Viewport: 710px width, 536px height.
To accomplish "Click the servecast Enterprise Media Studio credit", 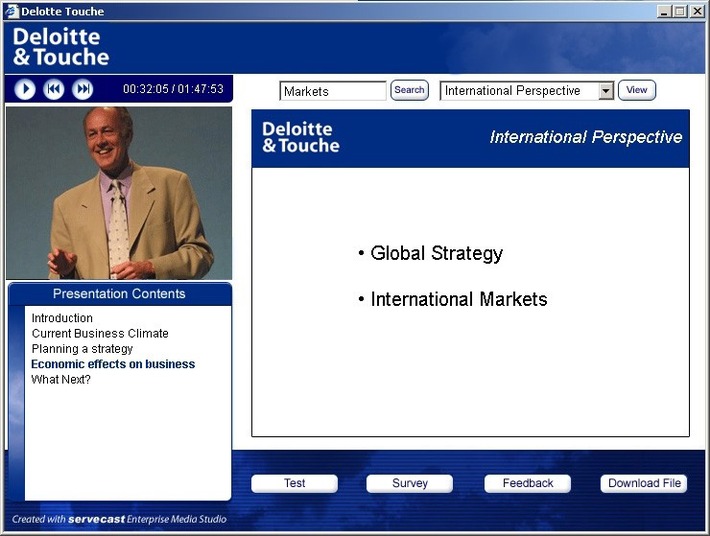I will [119, 519].
